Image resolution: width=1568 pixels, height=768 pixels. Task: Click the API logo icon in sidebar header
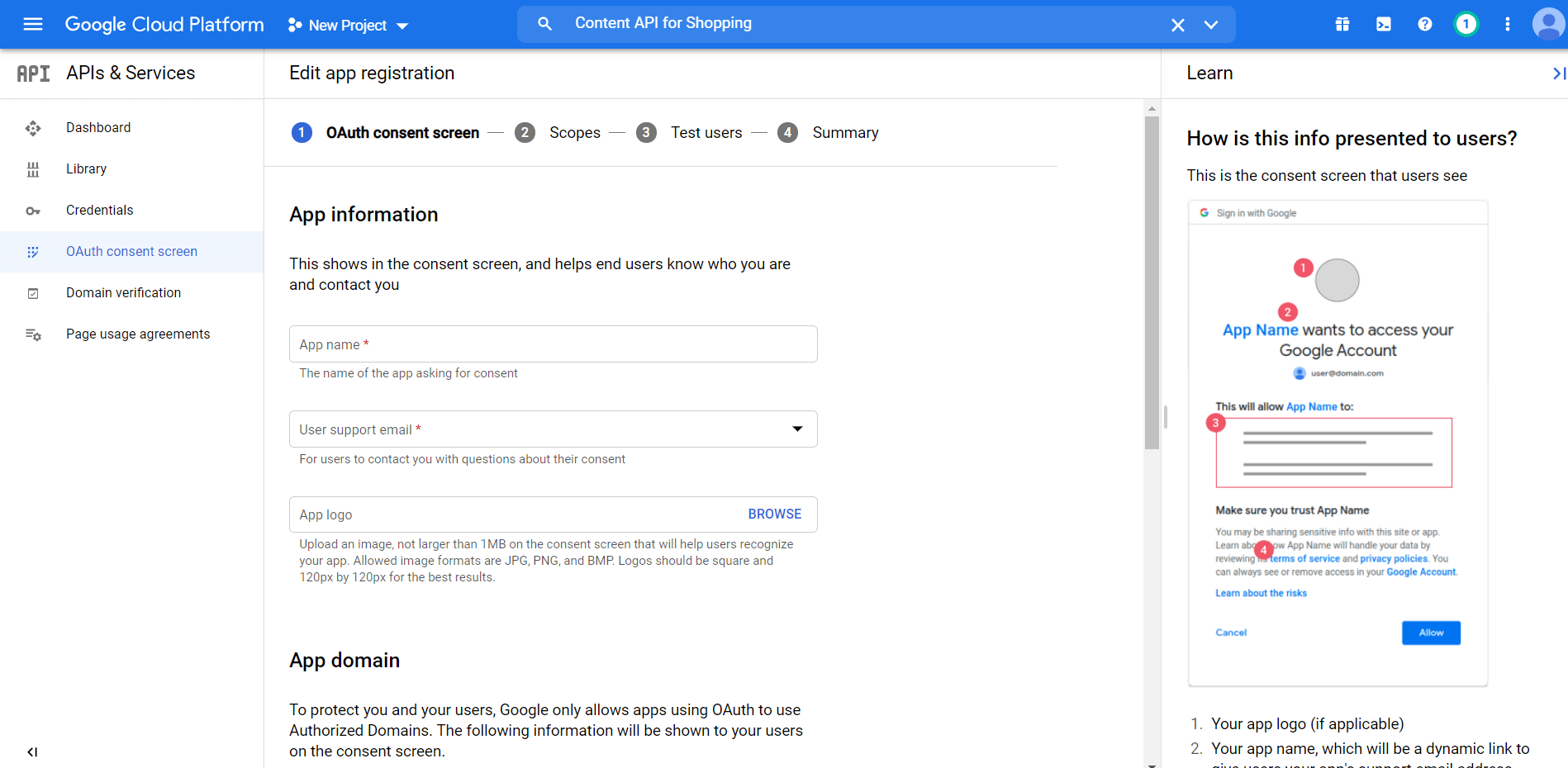[33, 73]
